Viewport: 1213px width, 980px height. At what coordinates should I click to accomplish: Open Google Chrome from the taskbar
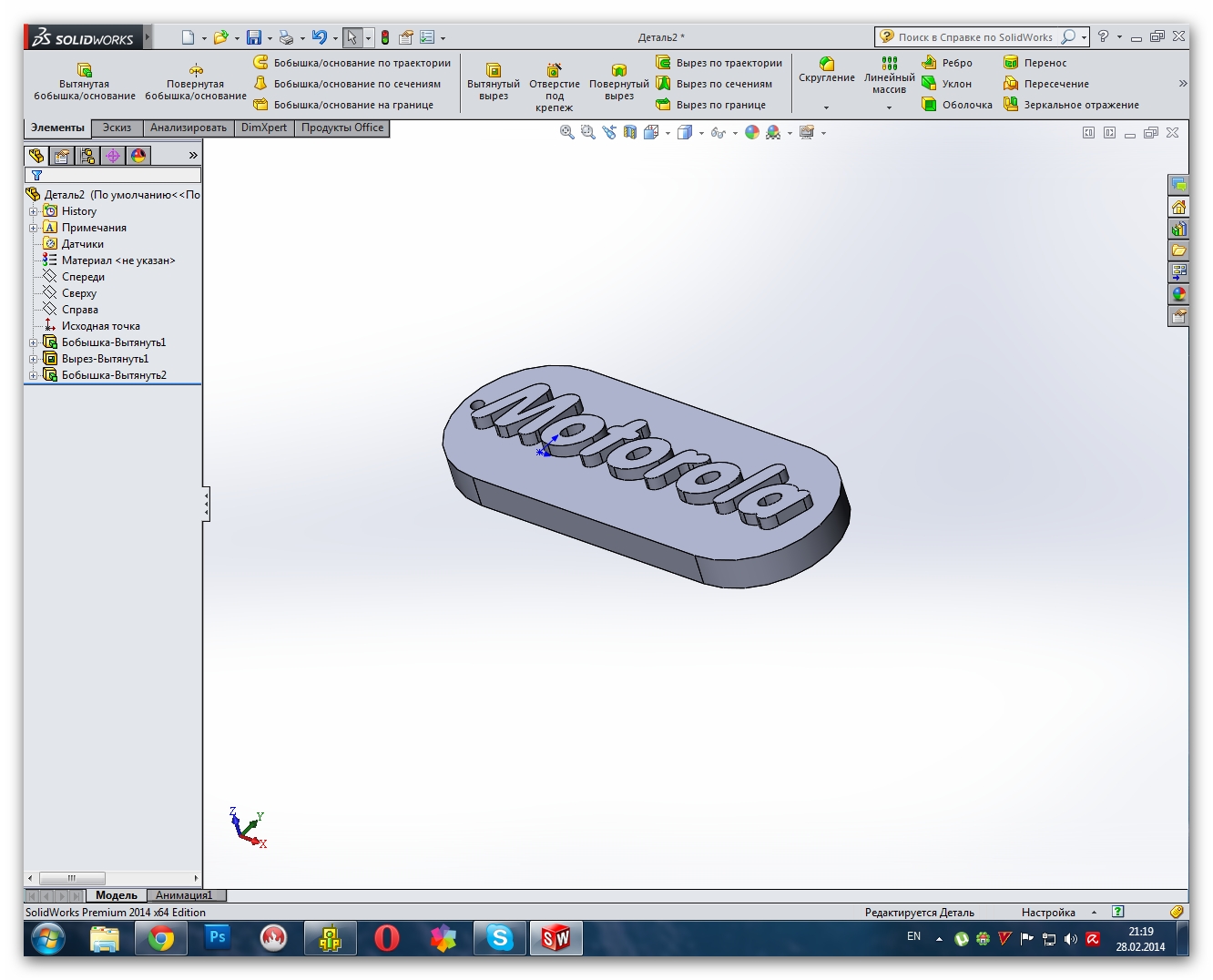pyautogui.click(x=161, y=938)
